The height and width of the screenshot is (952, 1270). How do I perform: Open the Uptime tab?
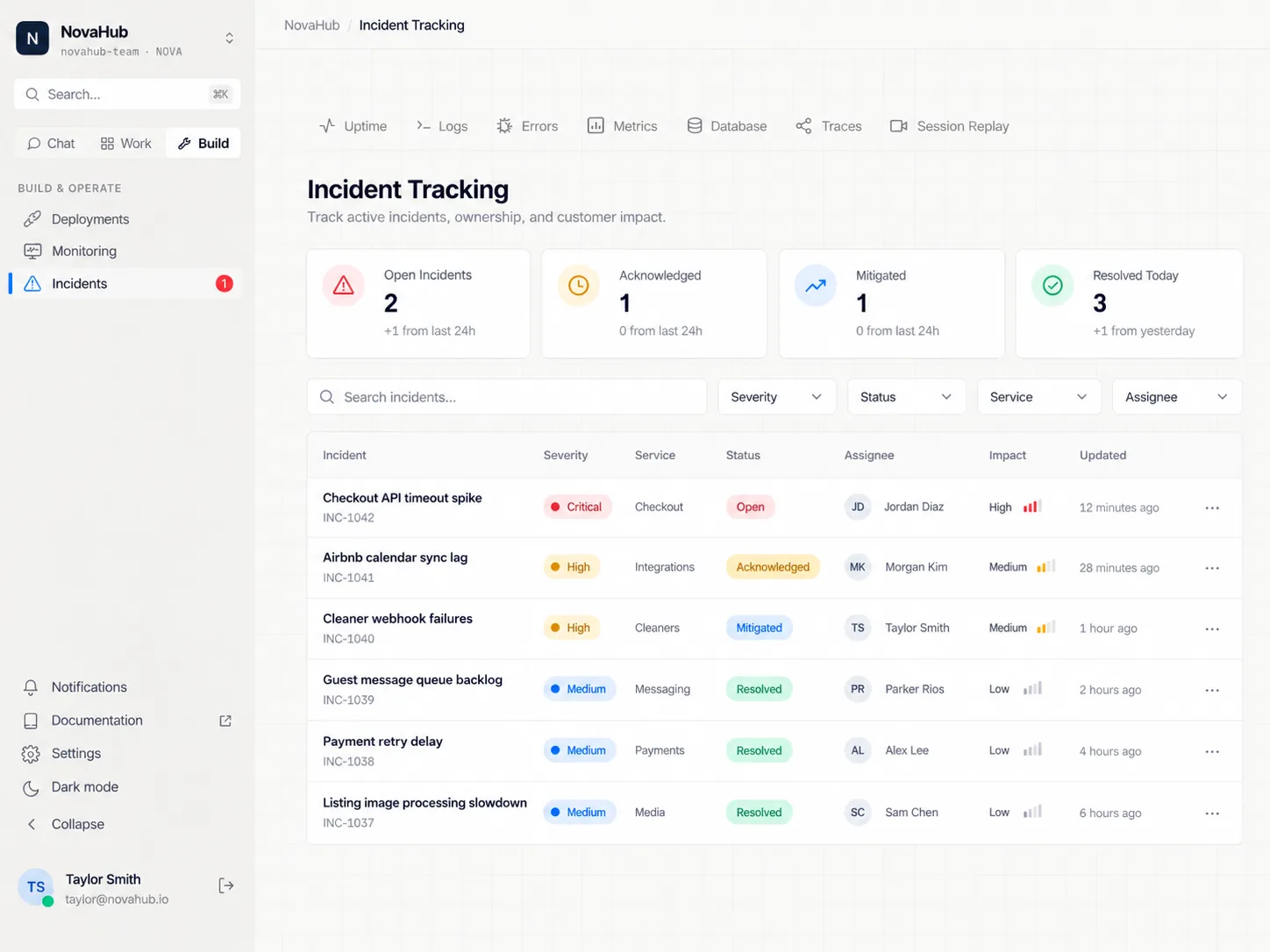(x=353, y=126)
